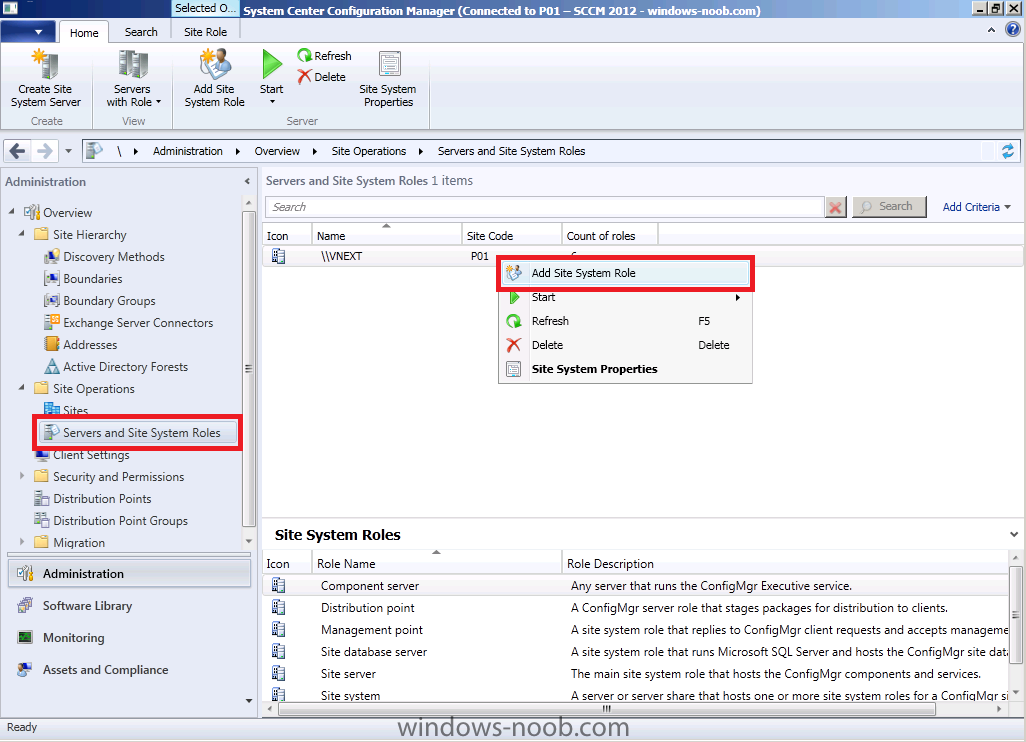The height and width of the screenshot is (742, 1026).
Task: Click the red Delete icon in ribbon
Action: click(x=304, y=77)
